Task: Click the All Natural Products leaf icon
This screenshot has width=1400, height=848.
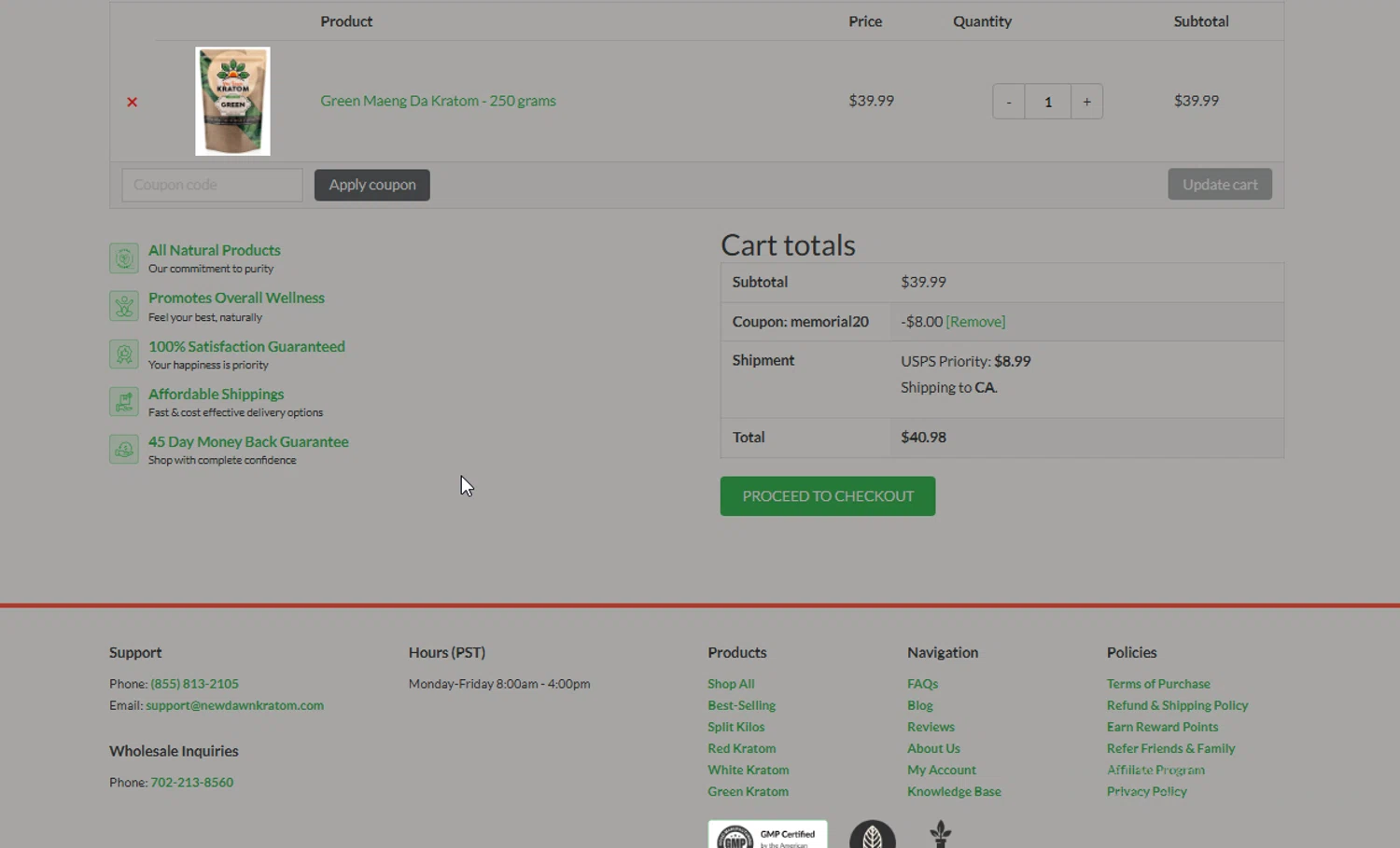Action: (x=124, y=258)
